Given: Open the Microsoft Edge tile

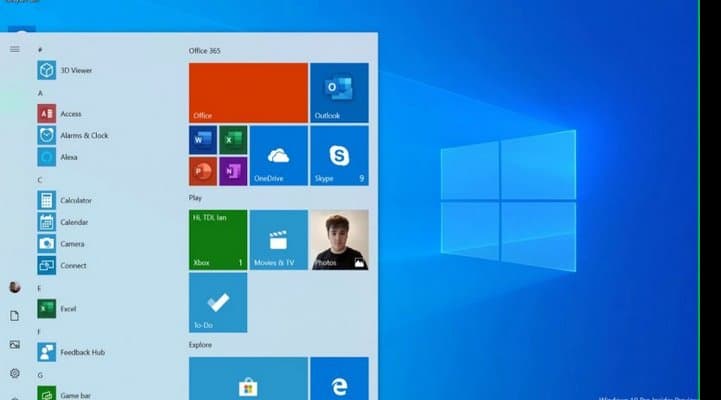Looking at the screenshot, I should coord(339,378).
